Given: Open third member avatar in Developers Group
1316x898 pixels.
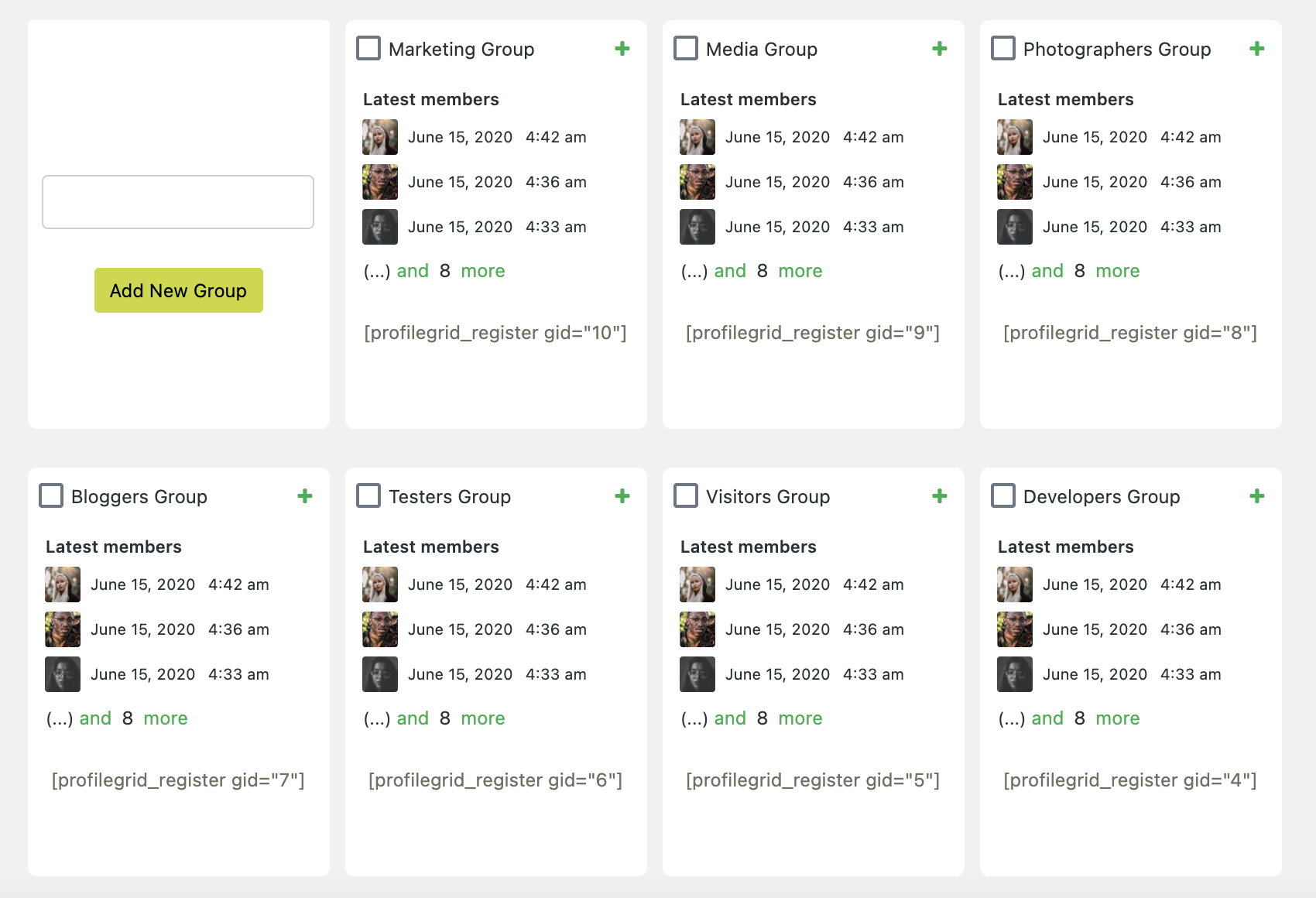Looking at the screenshot, I should click(x=1015, y=674).
